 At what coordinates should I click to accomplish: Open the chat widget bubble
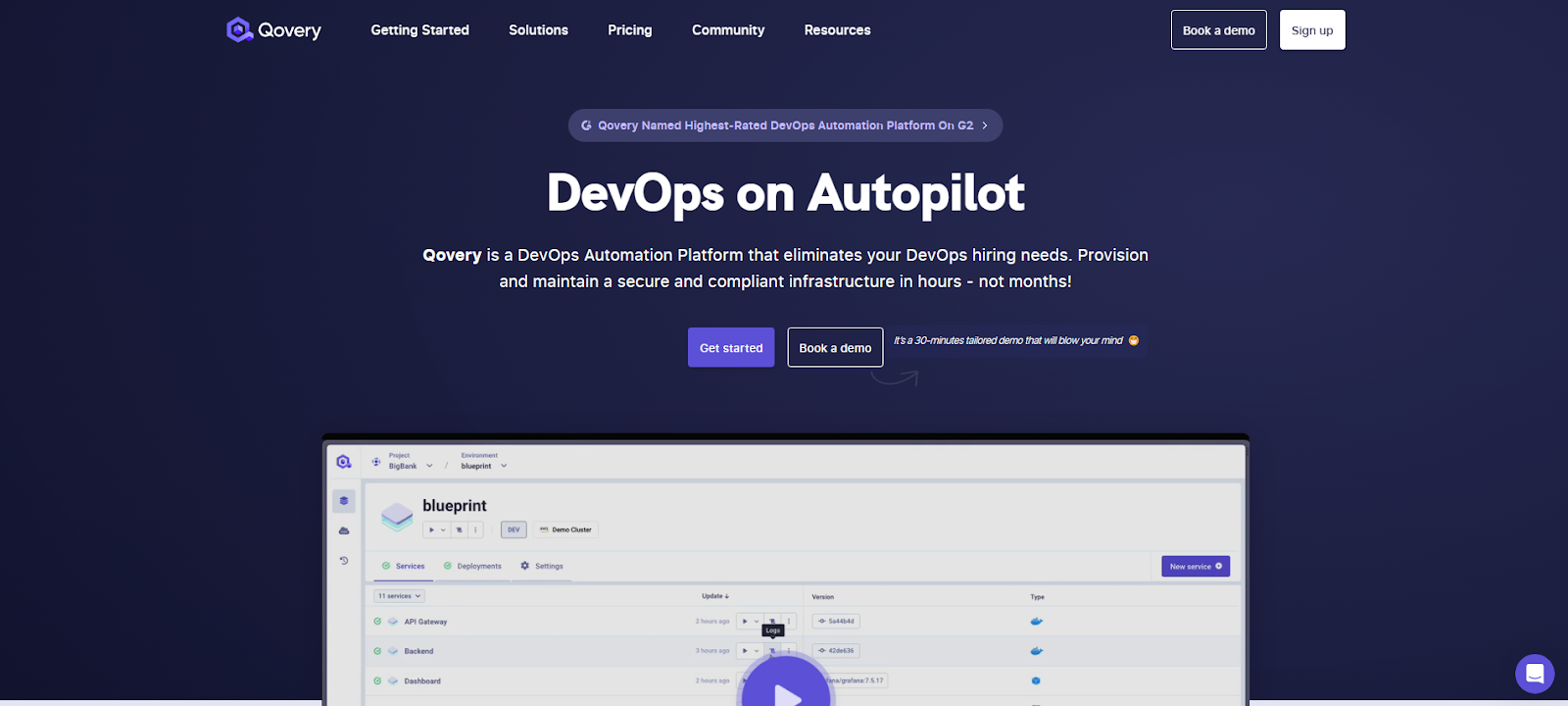click(x=1535, y=674)
